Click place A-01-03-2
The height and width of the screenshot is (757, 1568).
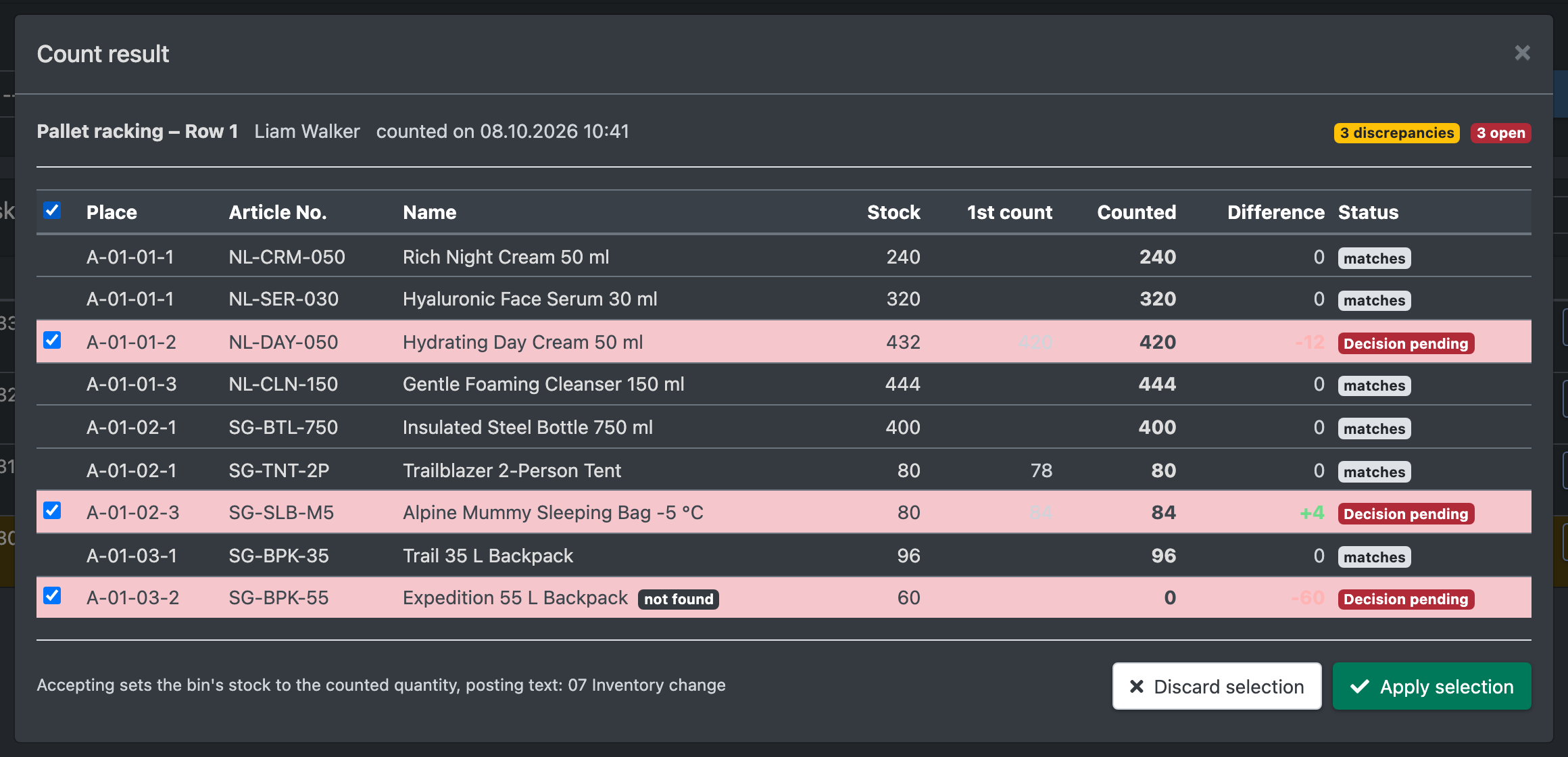click(132, 597)
